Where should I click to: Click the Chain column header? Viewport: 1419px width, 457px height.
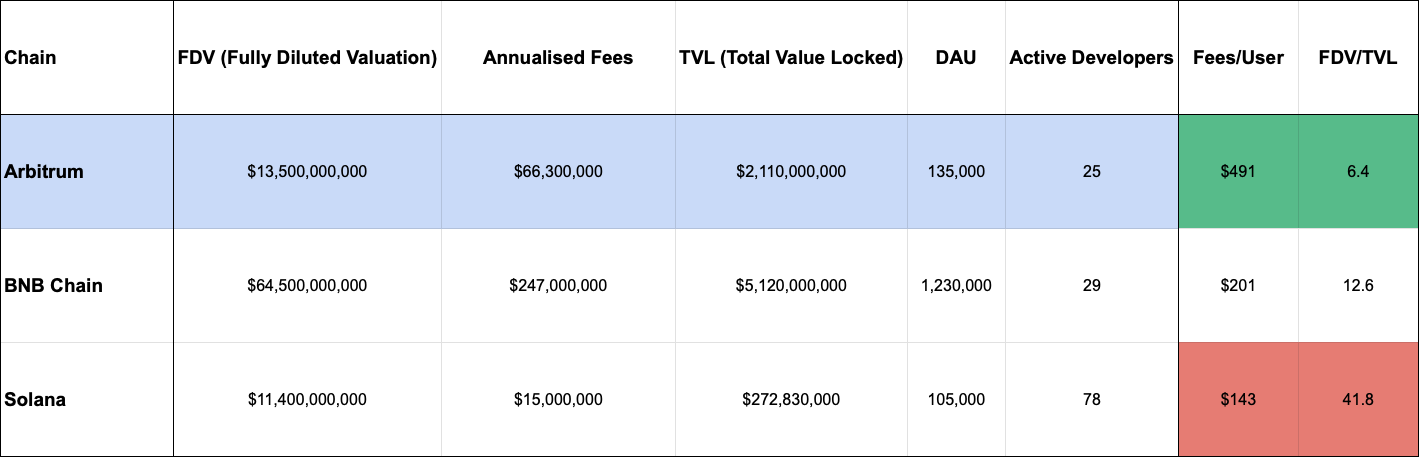pos(31,57)
